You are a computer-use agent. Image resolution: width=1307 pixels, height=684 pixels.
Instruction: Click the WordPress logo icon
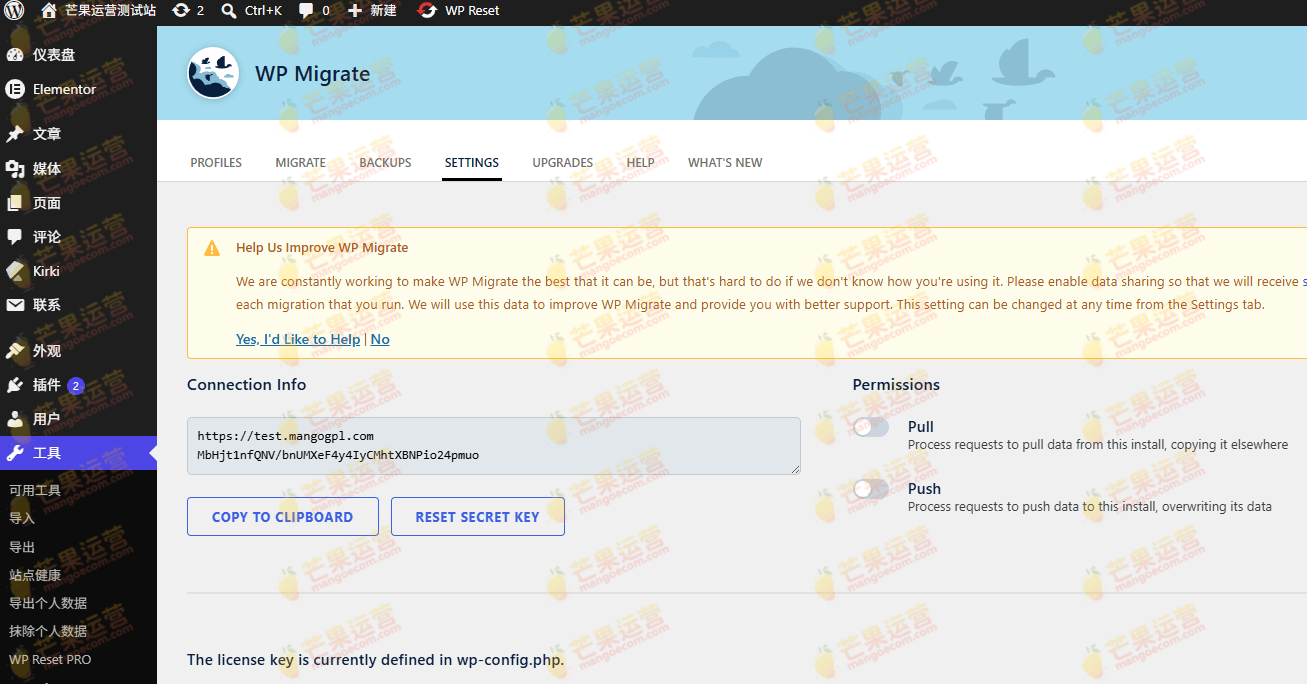(x=14, y=11)
